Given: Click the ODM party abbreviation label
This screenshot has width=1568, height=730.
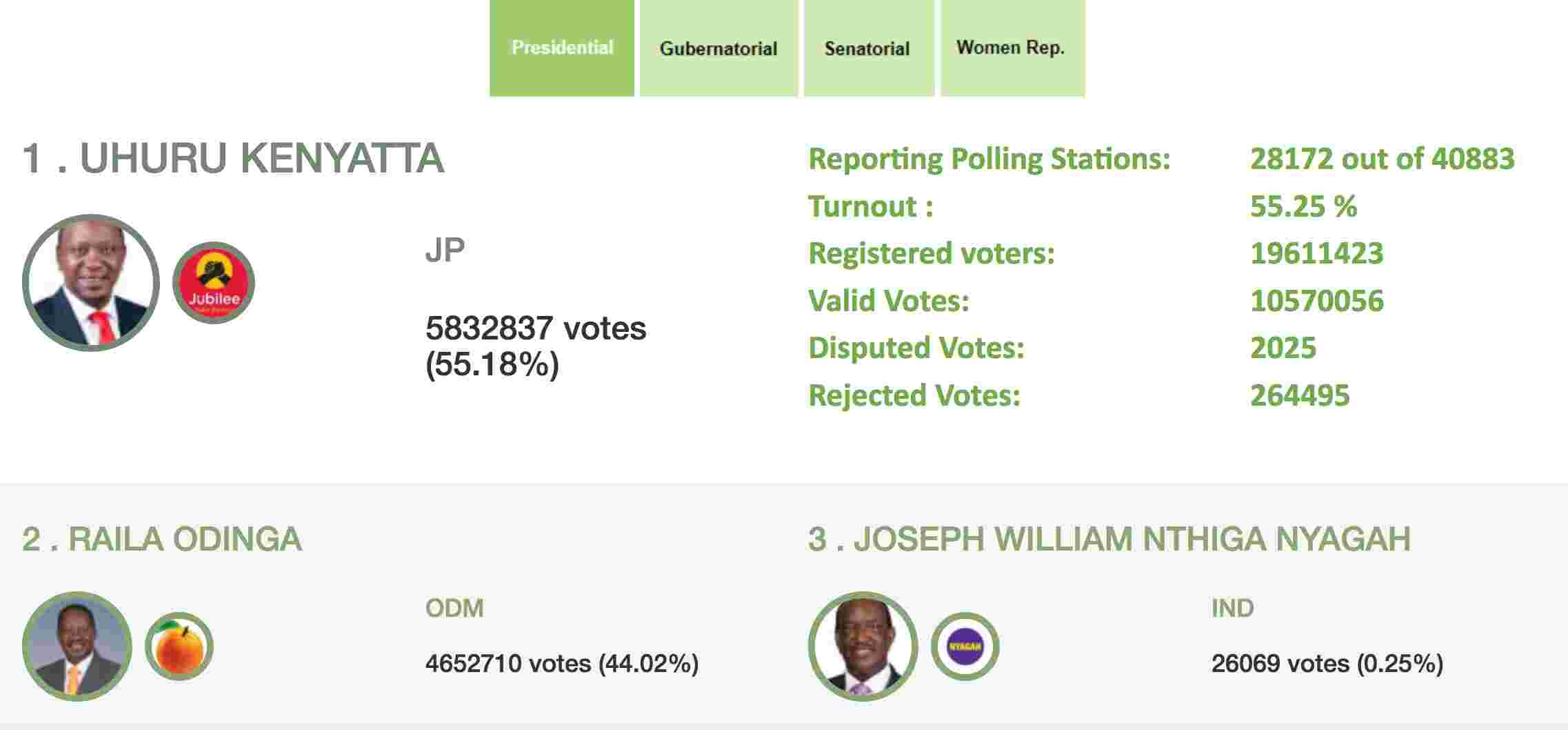Looking at the screenshot, I should coord(454,608).
